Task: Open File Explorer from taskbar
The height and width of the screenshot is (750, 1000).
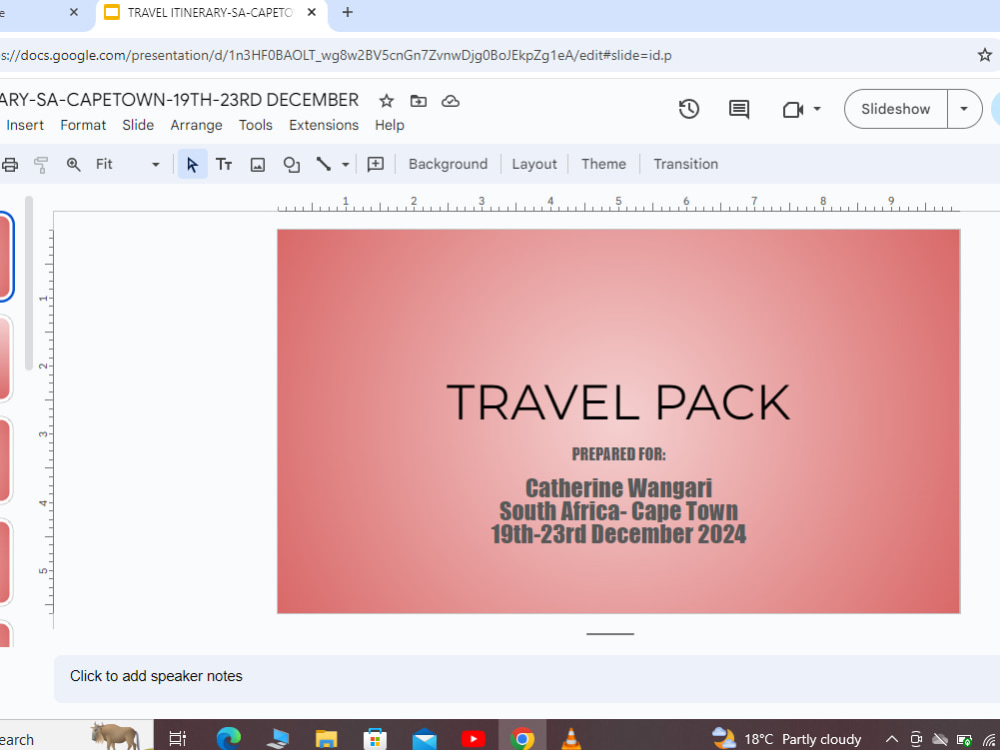Action: click(x=326, y=739)
